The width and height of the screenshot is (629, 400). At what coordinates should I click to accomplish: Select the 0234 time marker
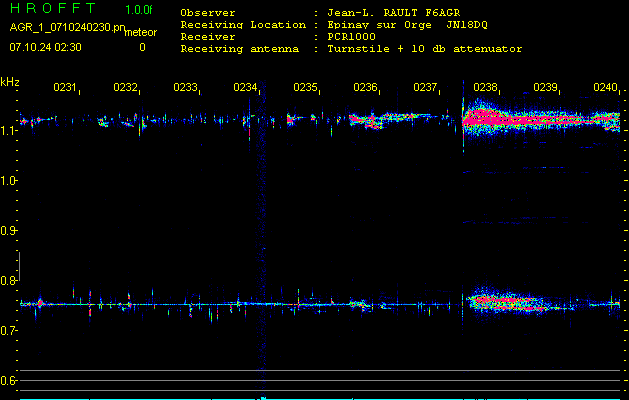[x=245, y=88]
